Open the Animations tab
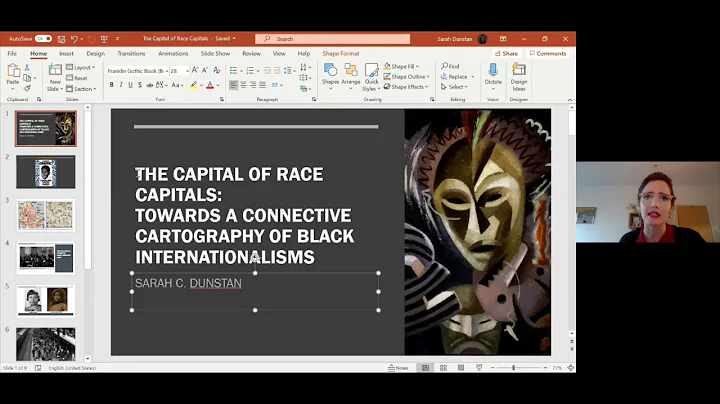 (x=173, y=54)
